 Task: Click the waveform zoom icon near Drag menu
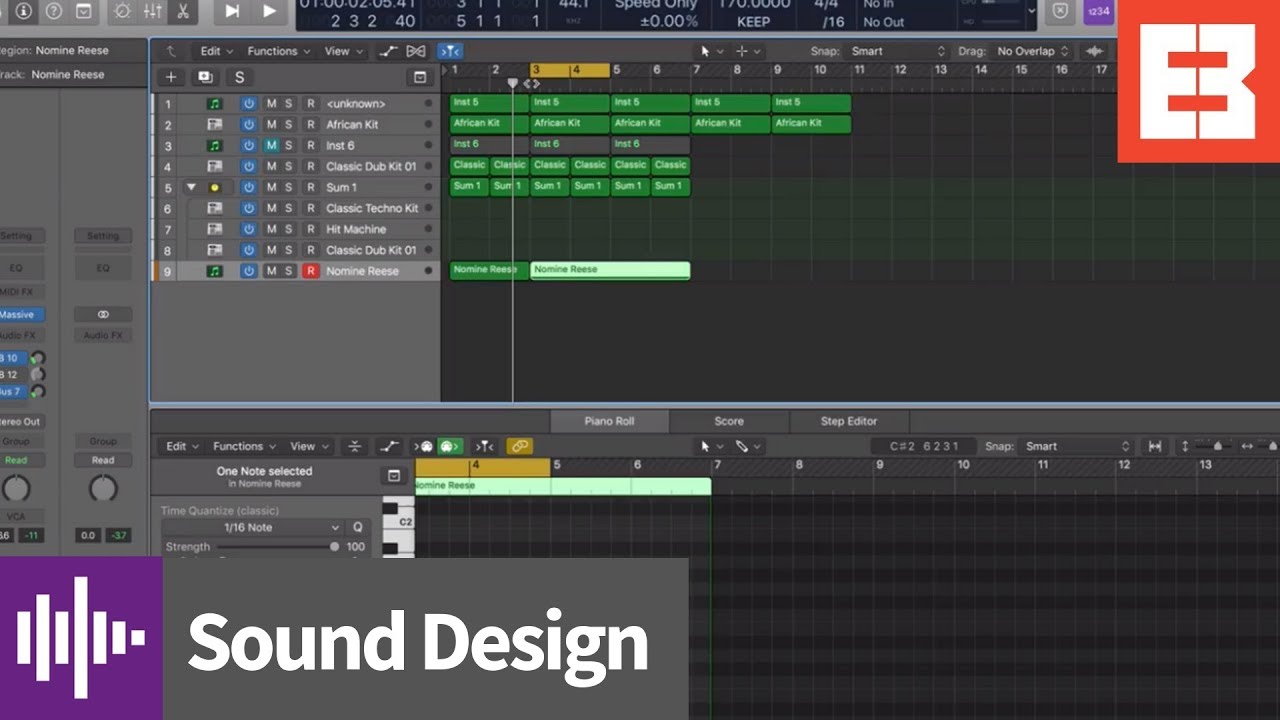[x=1095, y=51]
